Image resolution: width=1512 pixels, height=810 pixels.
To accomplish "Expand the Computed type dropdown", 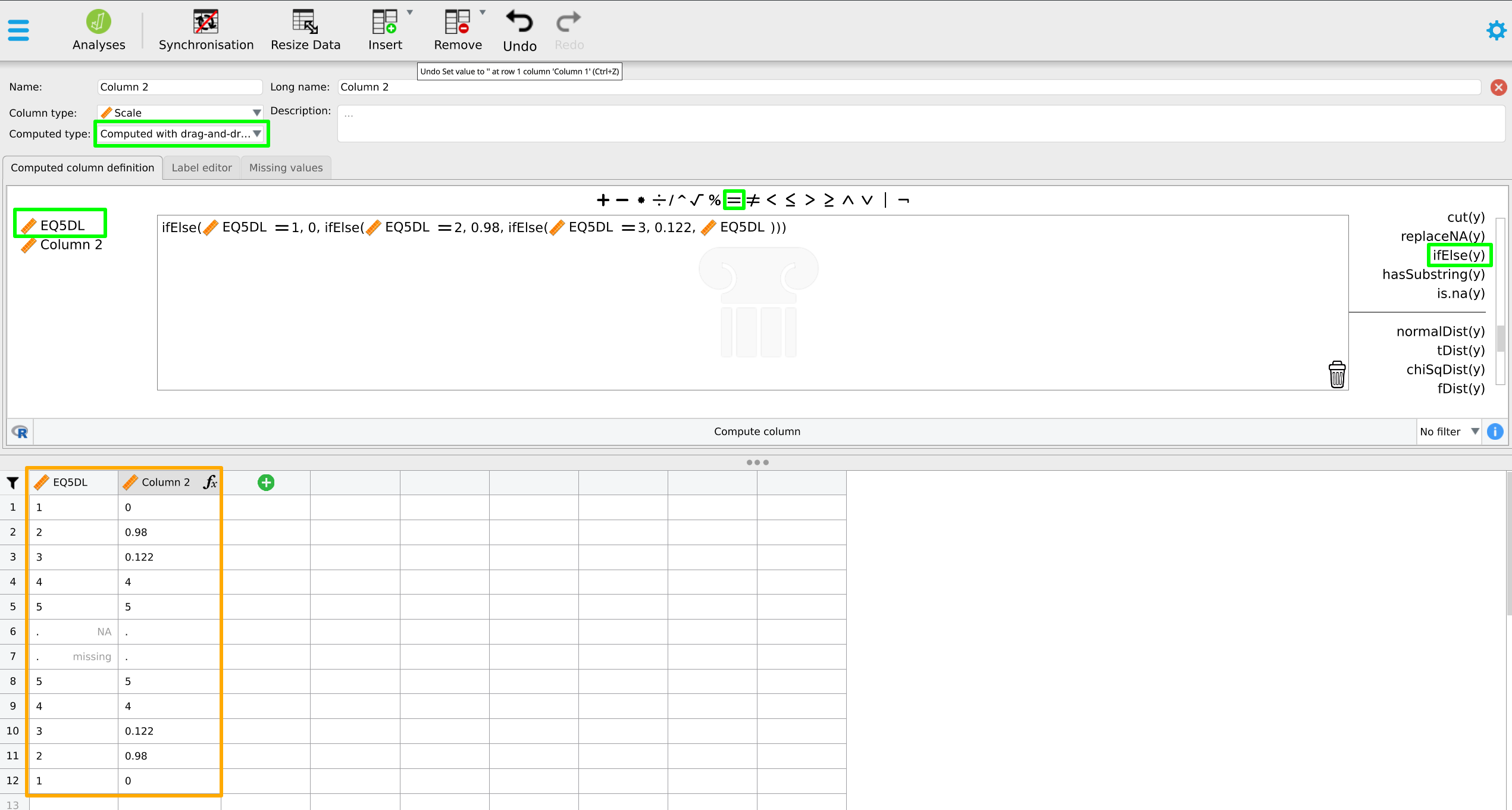I will click(x=181, y=134).
